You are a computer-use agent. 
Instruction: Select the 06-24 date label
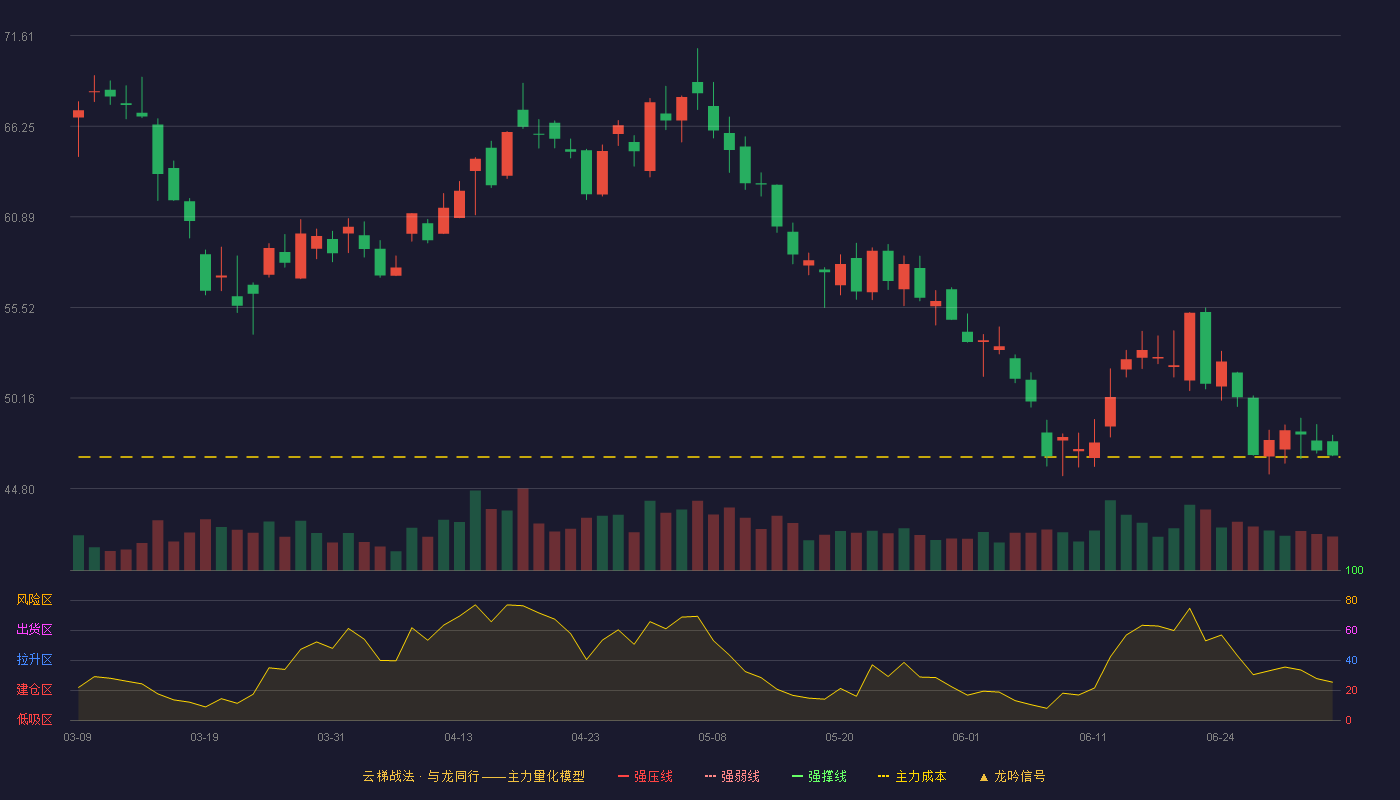(x=1220, y=737)
